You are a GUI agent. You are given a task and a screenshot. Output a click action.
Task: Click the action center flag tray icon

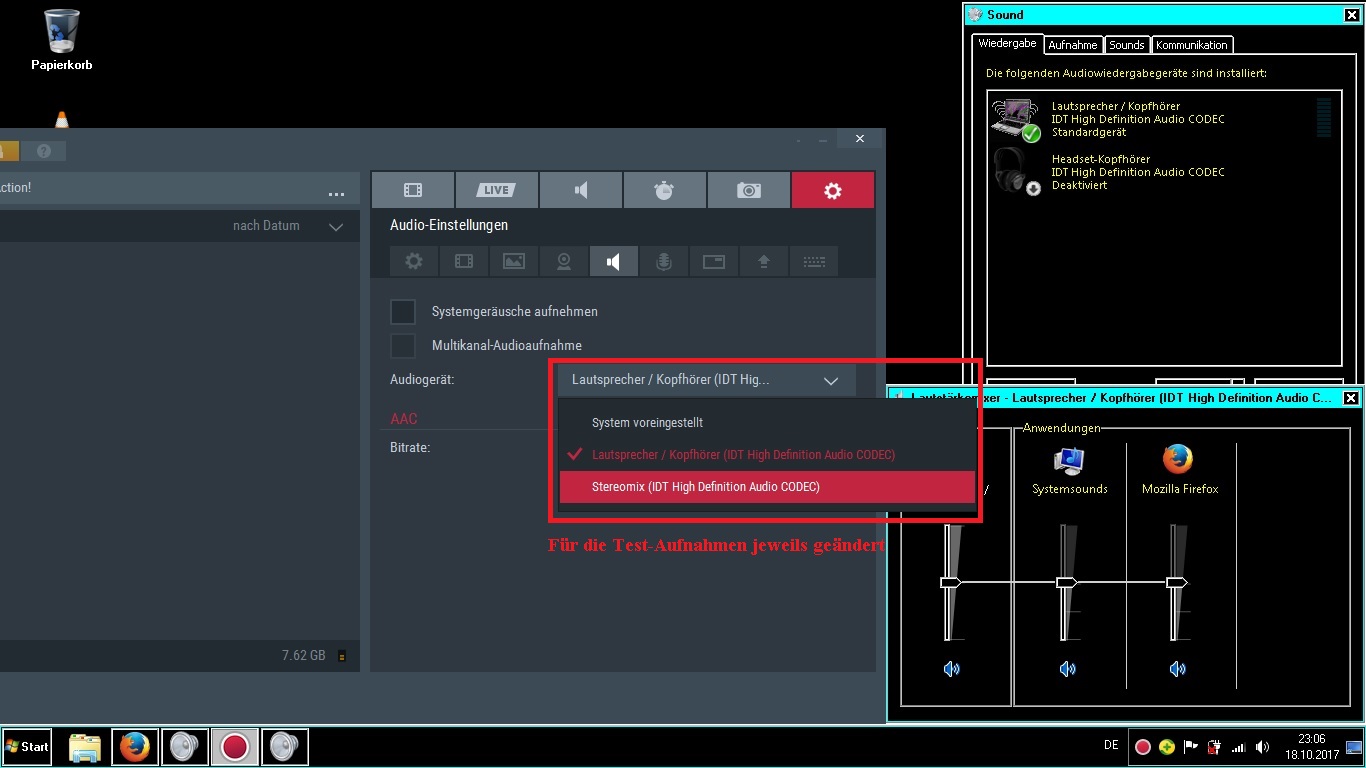point(1190,747)
